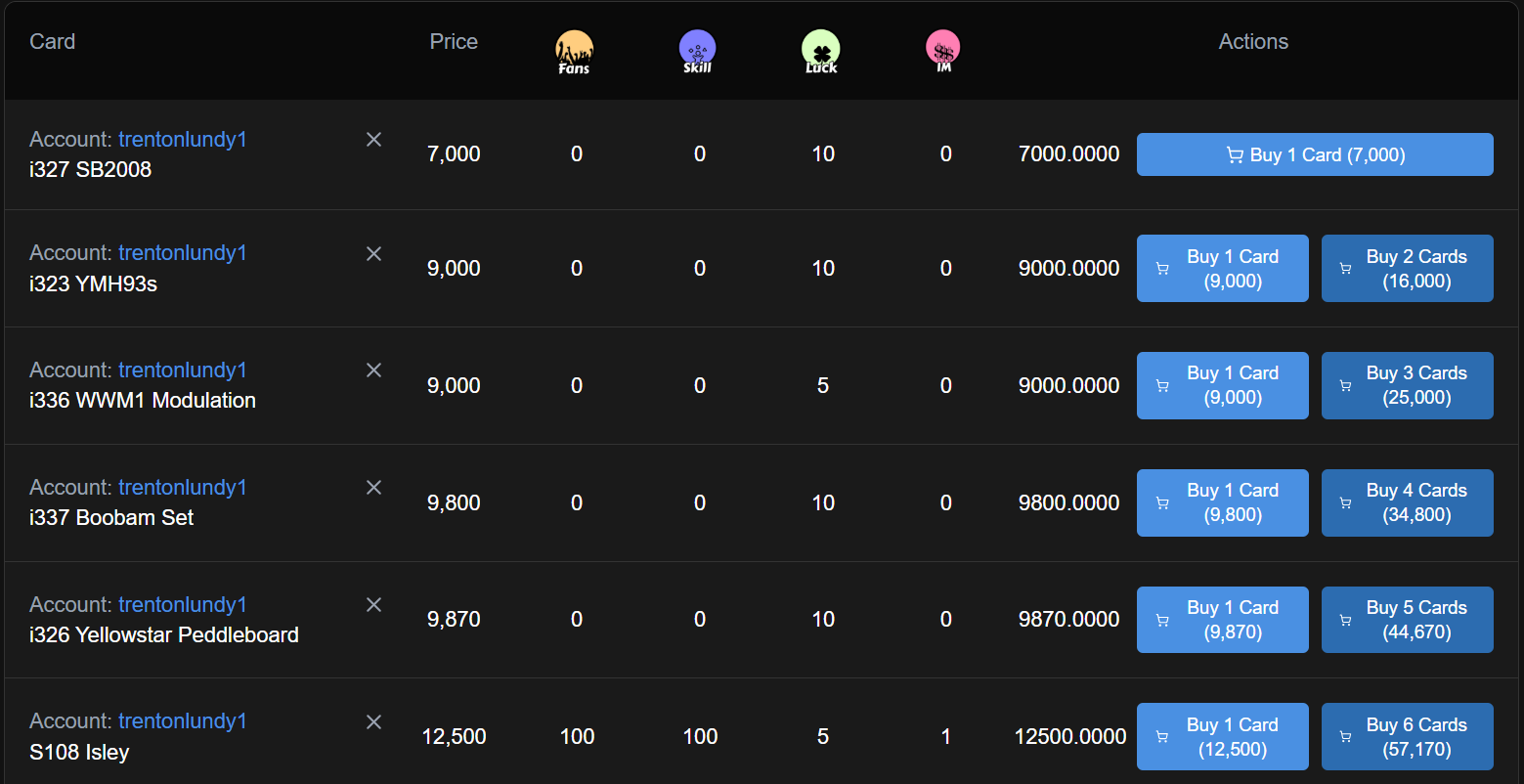The width and height of the screenshot is (1524, 784).
Task: Click the Skill stat icon header
Action: point(697,52)
